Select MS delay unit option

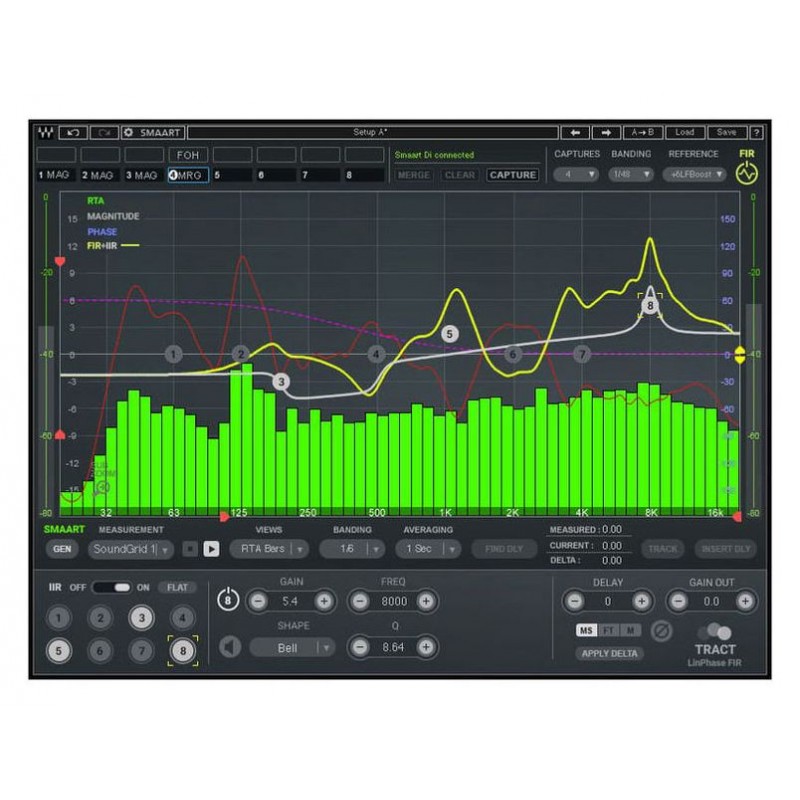pos(587,630)
